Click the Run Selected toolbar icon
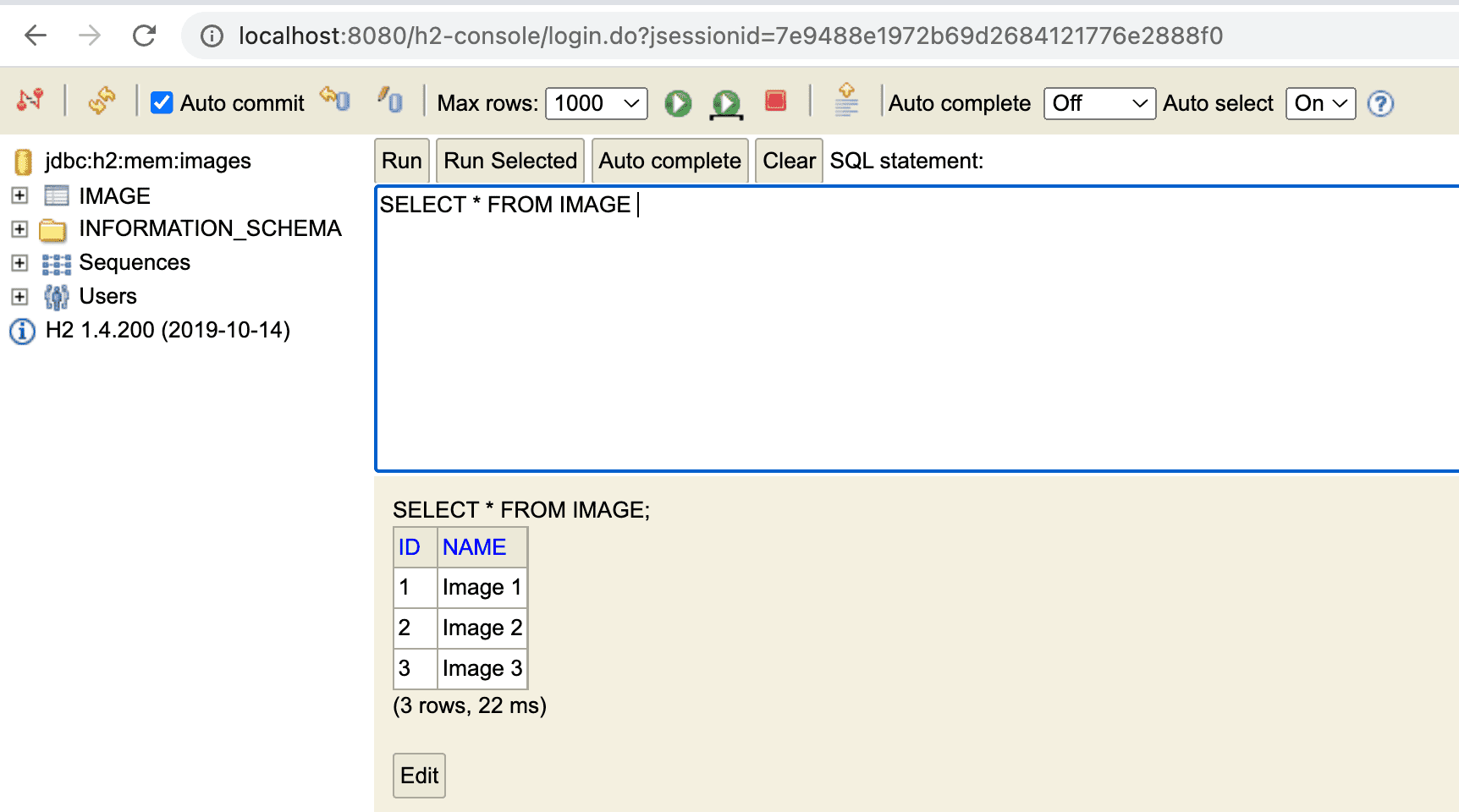This screenshot has width=1459, height=812. click(726, 104)
